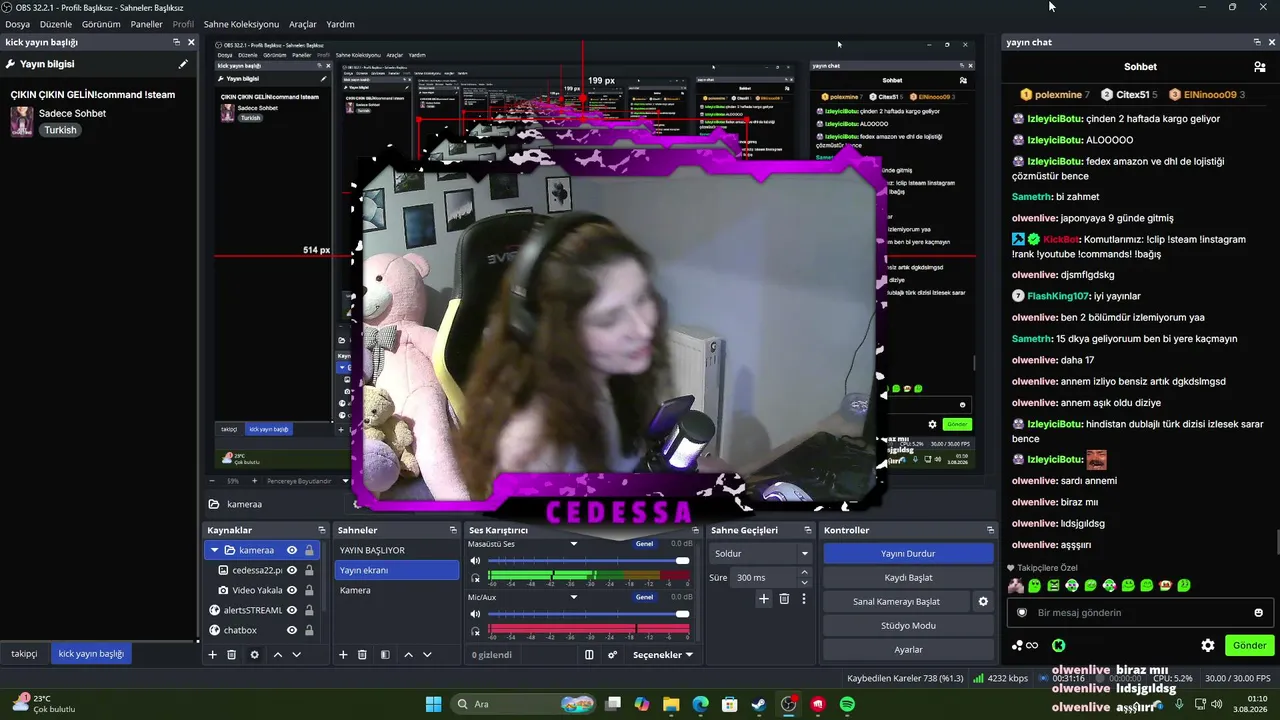Toggle lock on the kameraa source

point(309,550)
